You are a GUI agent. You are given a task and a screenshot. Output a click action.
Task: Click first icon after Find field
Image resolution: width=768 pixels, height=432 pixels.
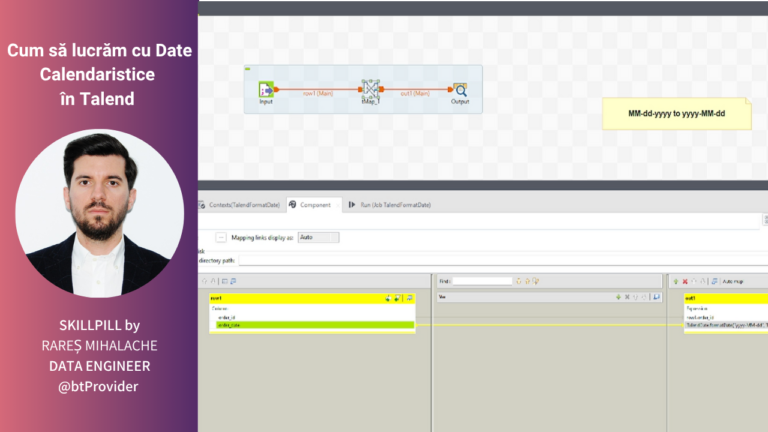pos(519,281)
